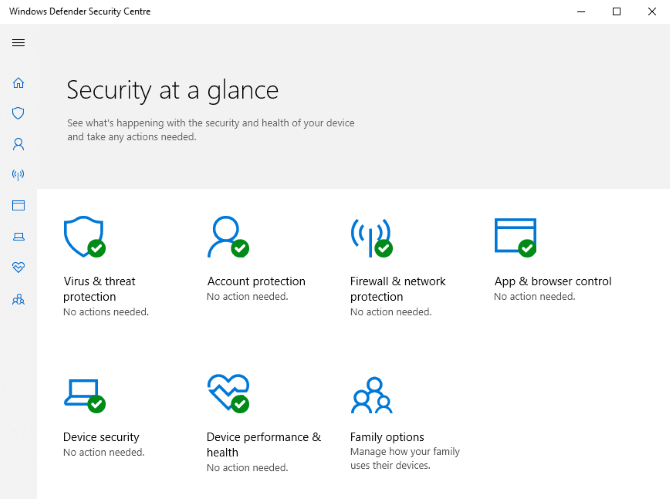Open the sidebar Device security laptop icon
This screenshot has width=670, height=499.
click(x=18, y=237)
